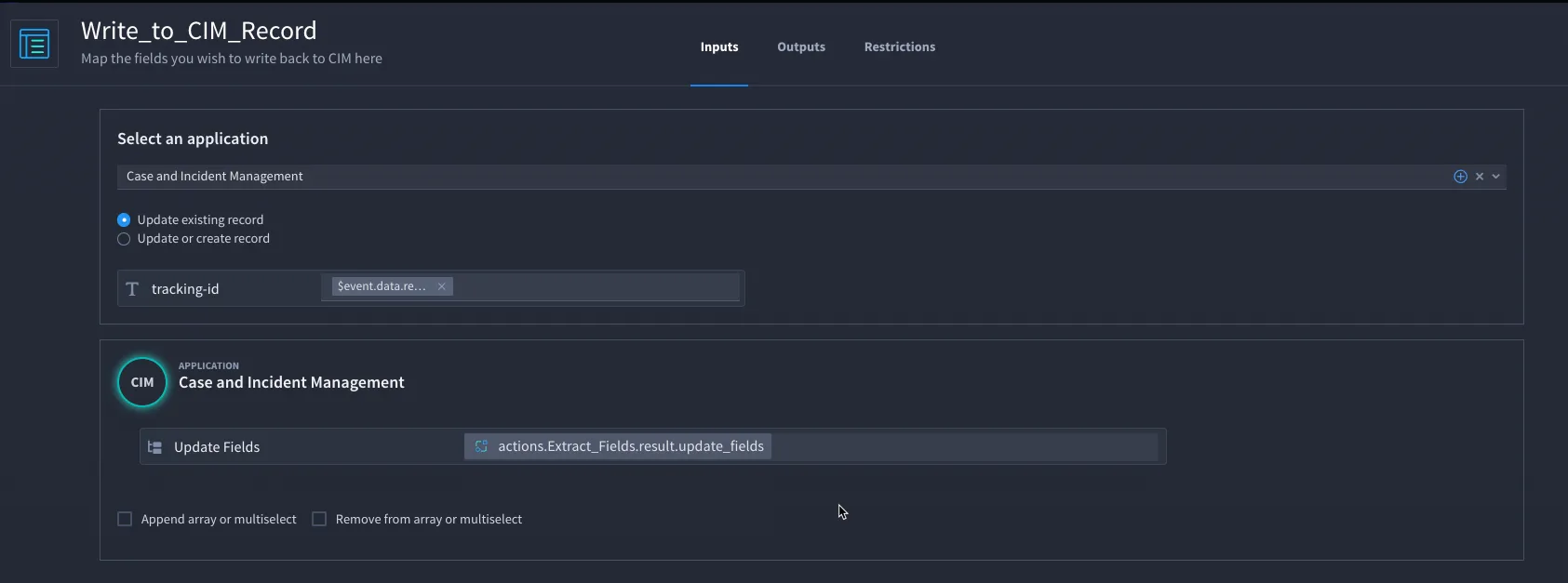Click the plus icon in application selector
The height and width of the screenshot is (583, 1568).
(x=1460, y=177)
